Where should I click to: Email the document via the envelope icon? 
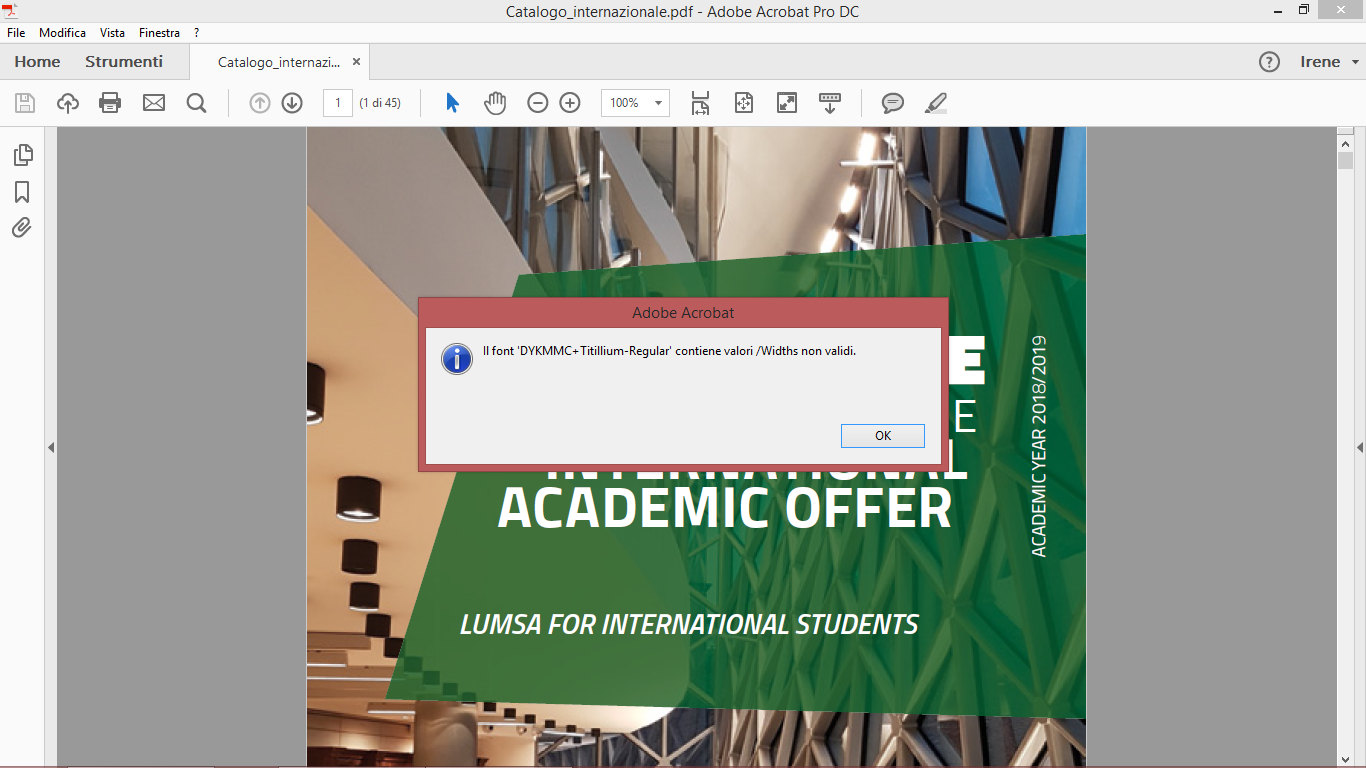click(153, 103)
